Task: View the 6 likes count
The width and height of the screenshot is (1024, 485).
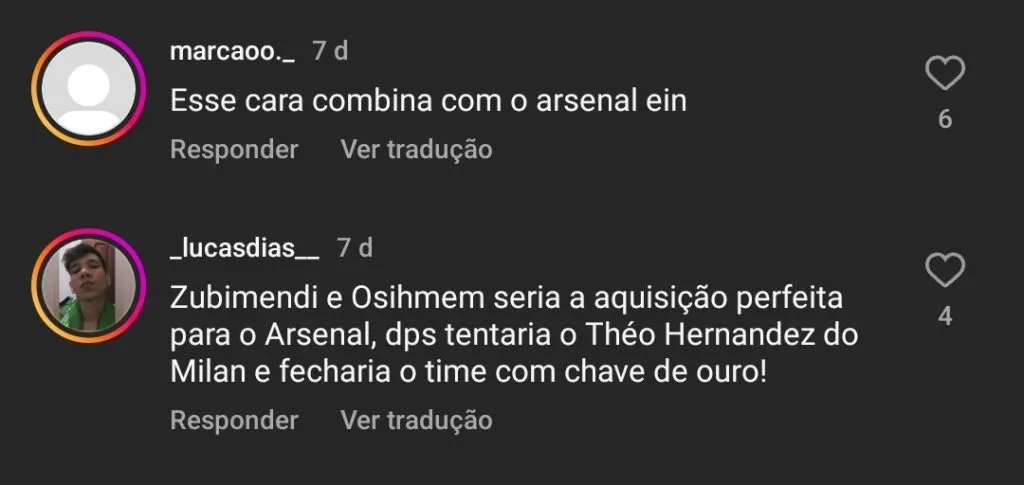Action: point(944,120)
